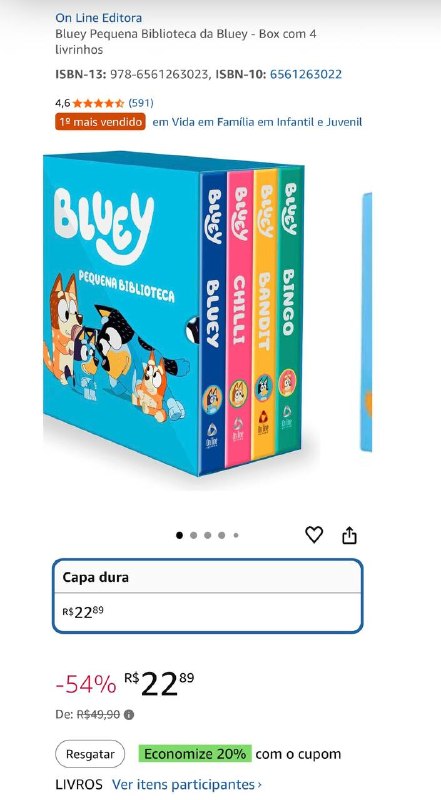Select the first carousel dot
This screenshot has height=800, width=441.
point(179,535)
